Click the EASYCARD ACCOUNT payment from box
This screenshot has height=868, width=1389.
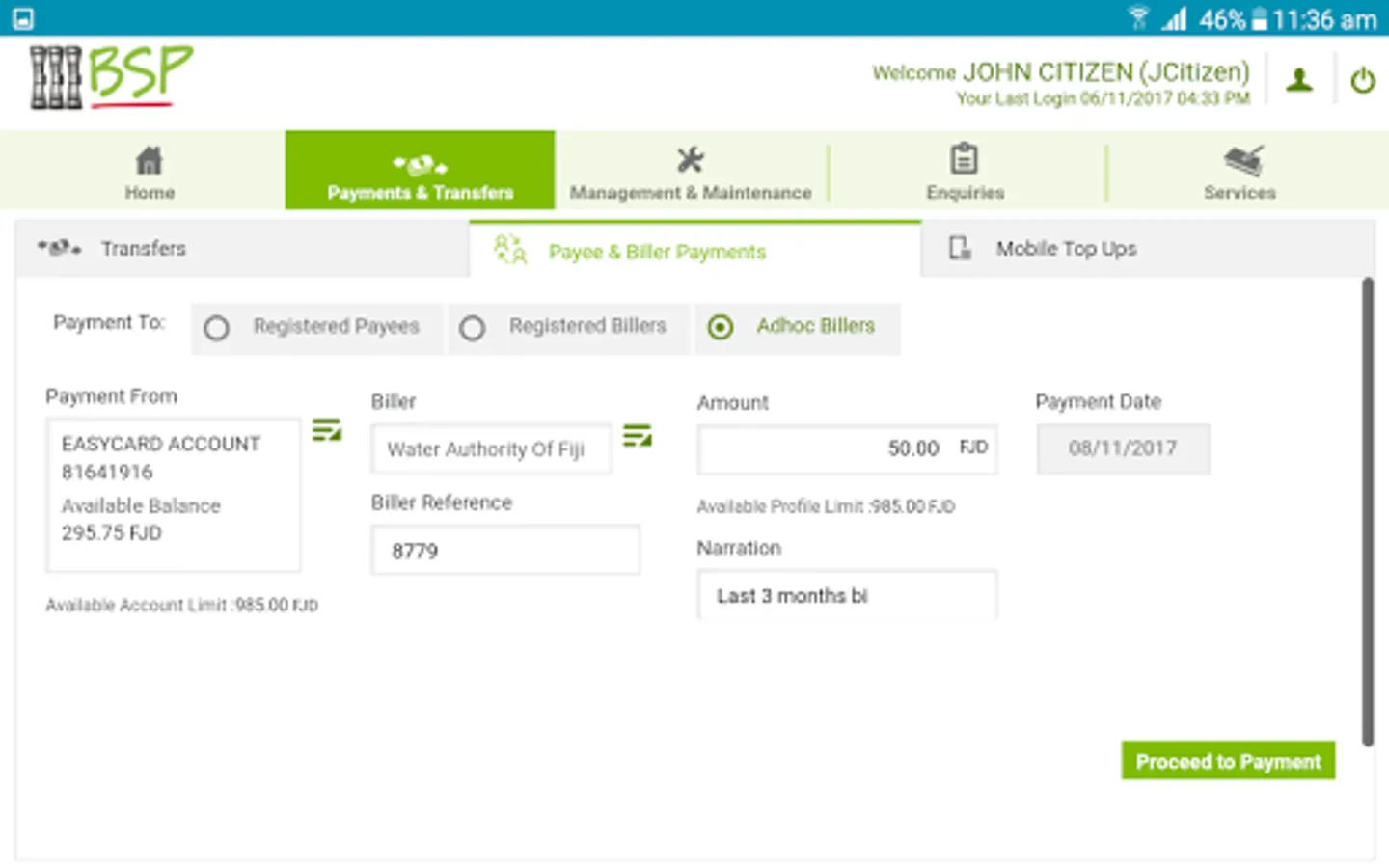point(174,495)
